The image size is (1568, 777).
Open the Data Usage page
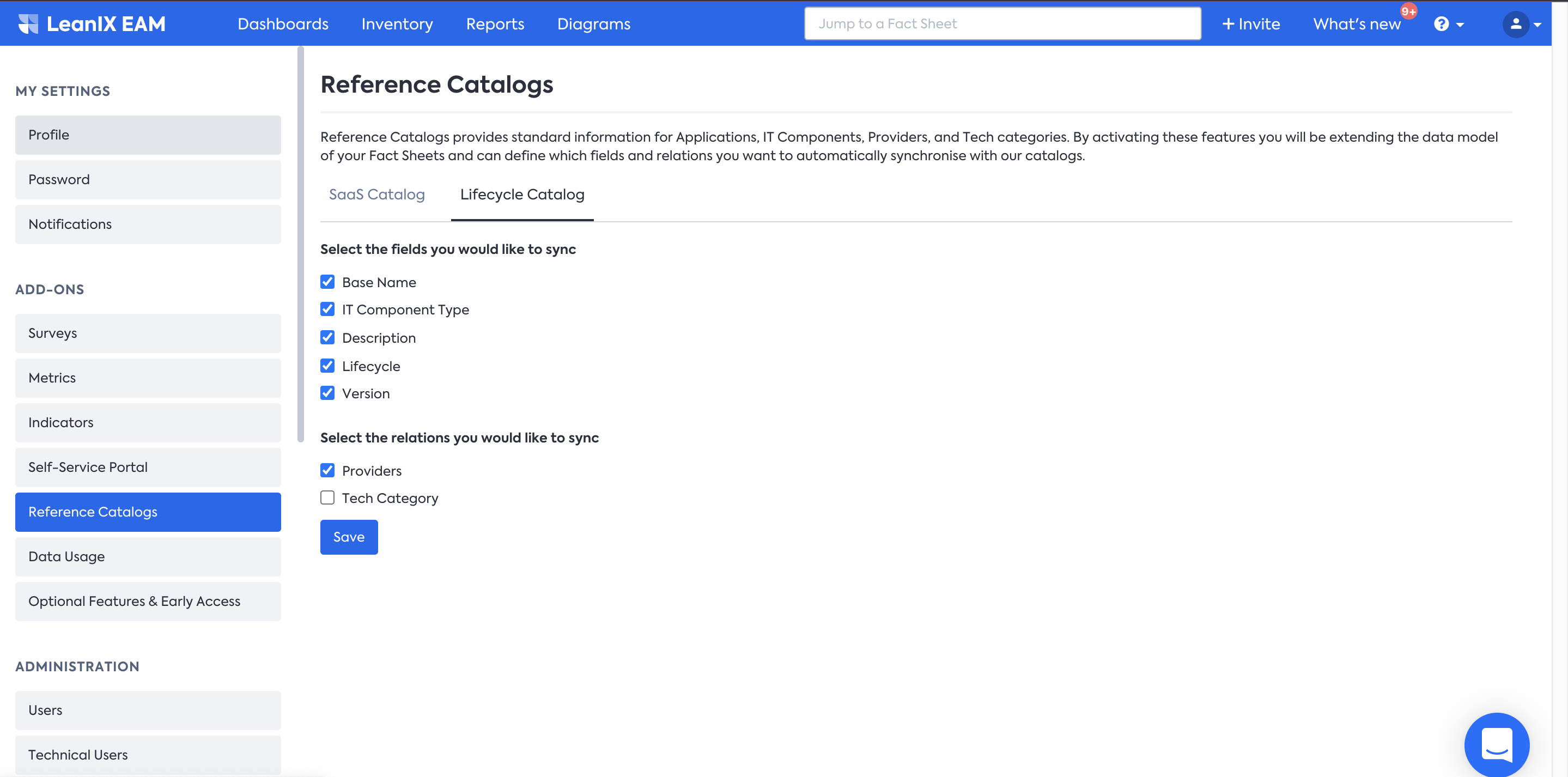(148, 556)
